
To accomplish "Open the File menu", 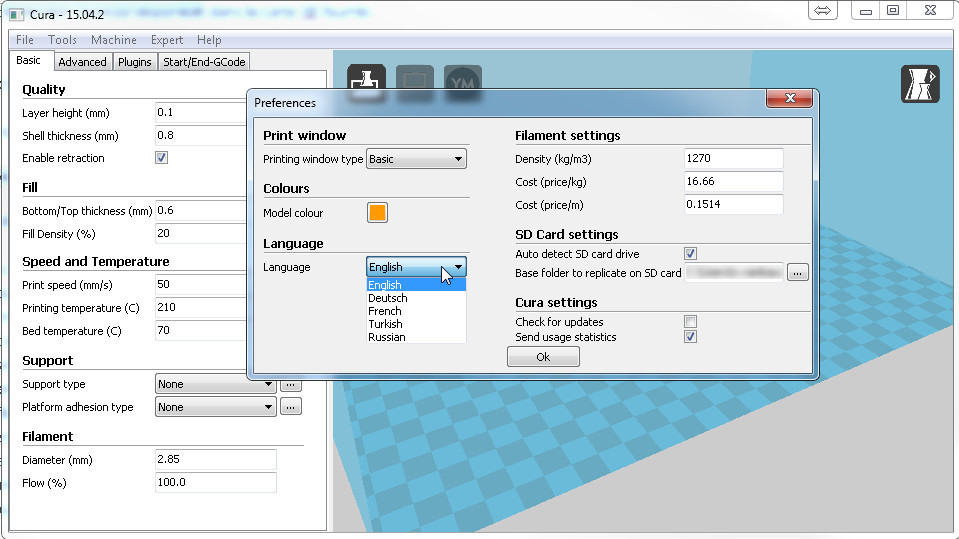I will (x=25, y=40).
